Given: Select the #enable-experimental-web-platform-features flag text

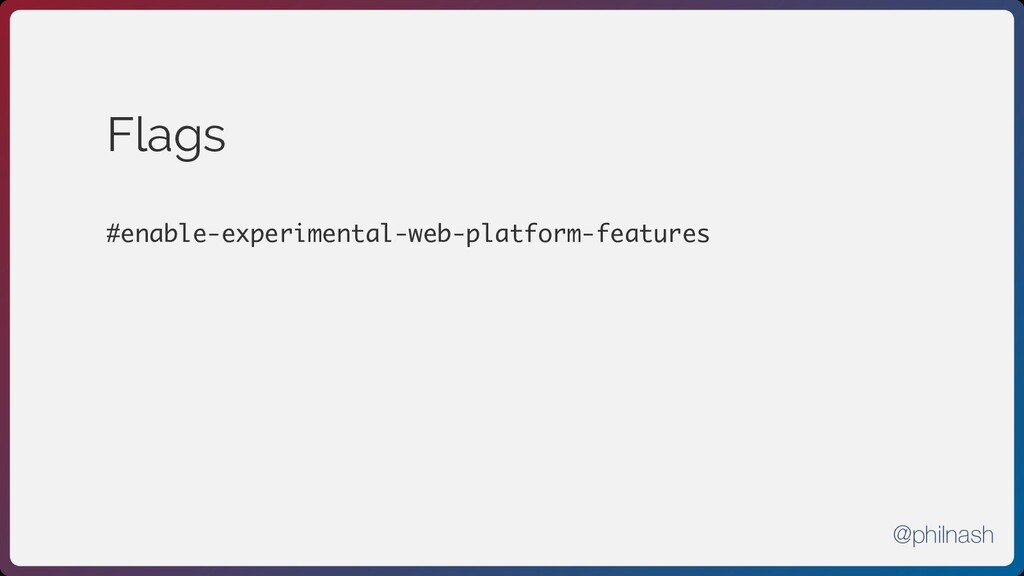Looking at the screenshot, I should point(408,234).
